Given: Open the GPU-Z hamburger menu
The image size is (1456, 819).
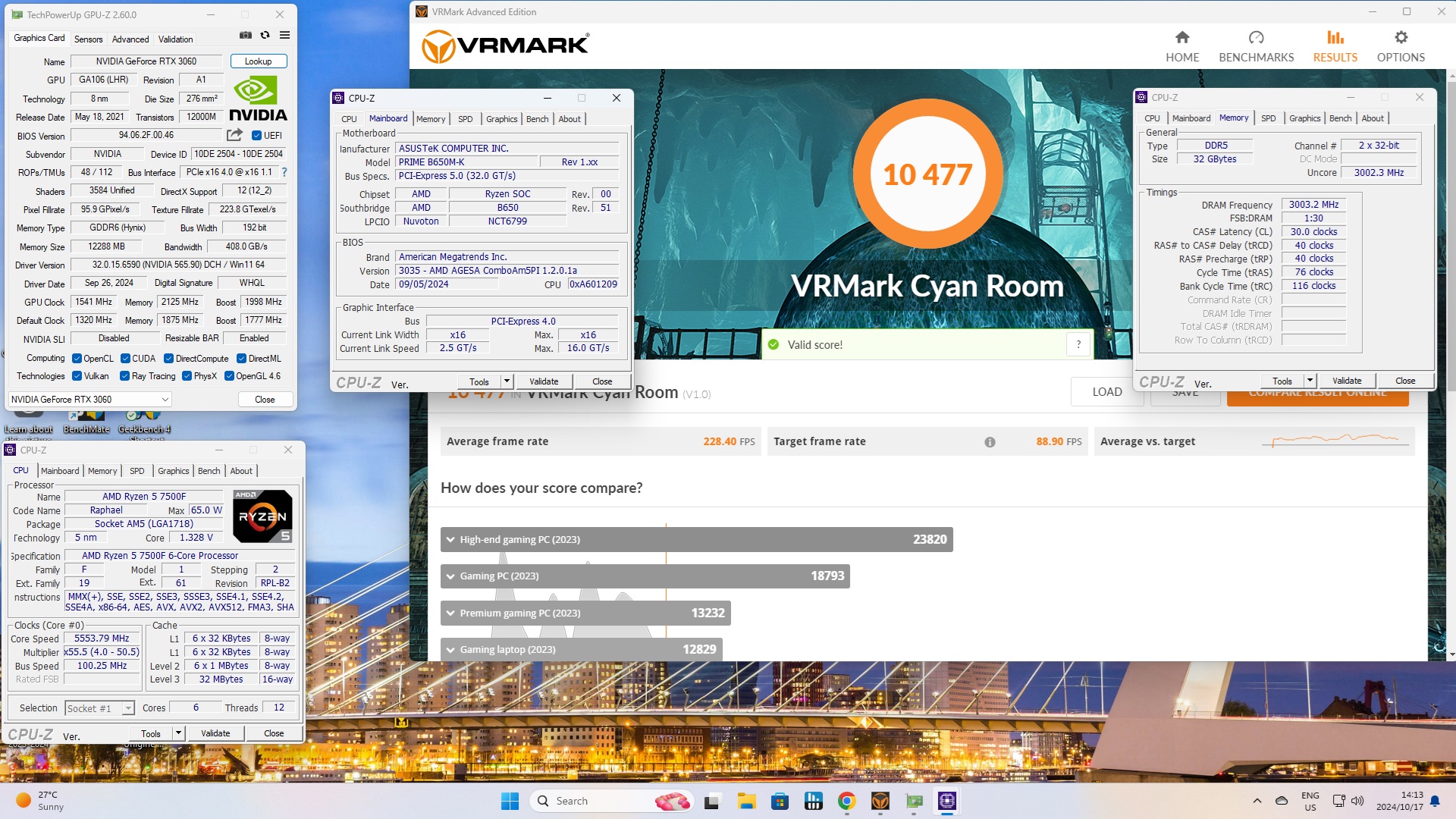Looking at the screenshot, I should click(x=284, y=35).
